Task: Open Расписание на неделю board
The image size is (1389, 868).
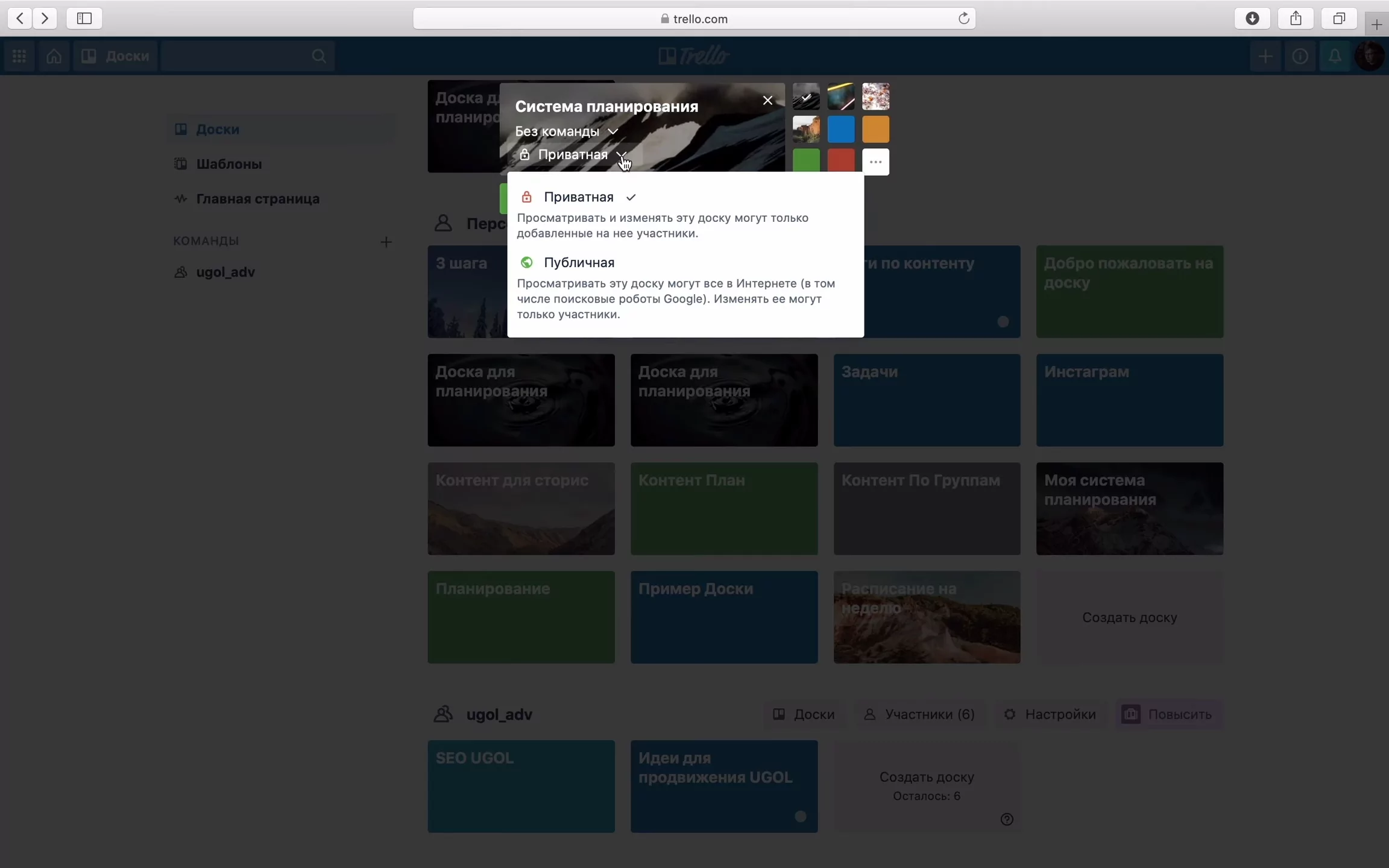Action: pos(927,617)
